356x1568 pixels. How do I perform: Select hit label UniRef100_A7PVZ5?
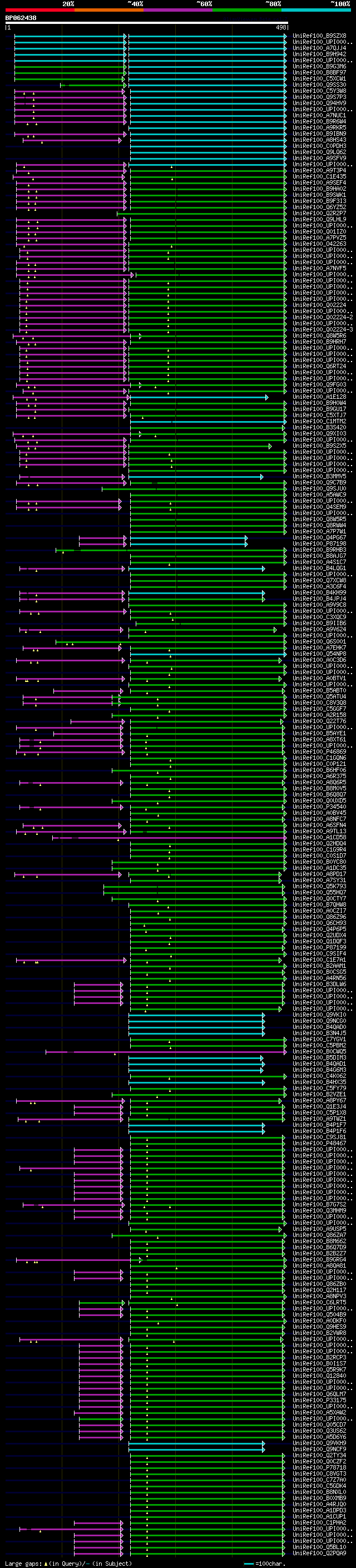pyautogui.click(x=319, y=238)
